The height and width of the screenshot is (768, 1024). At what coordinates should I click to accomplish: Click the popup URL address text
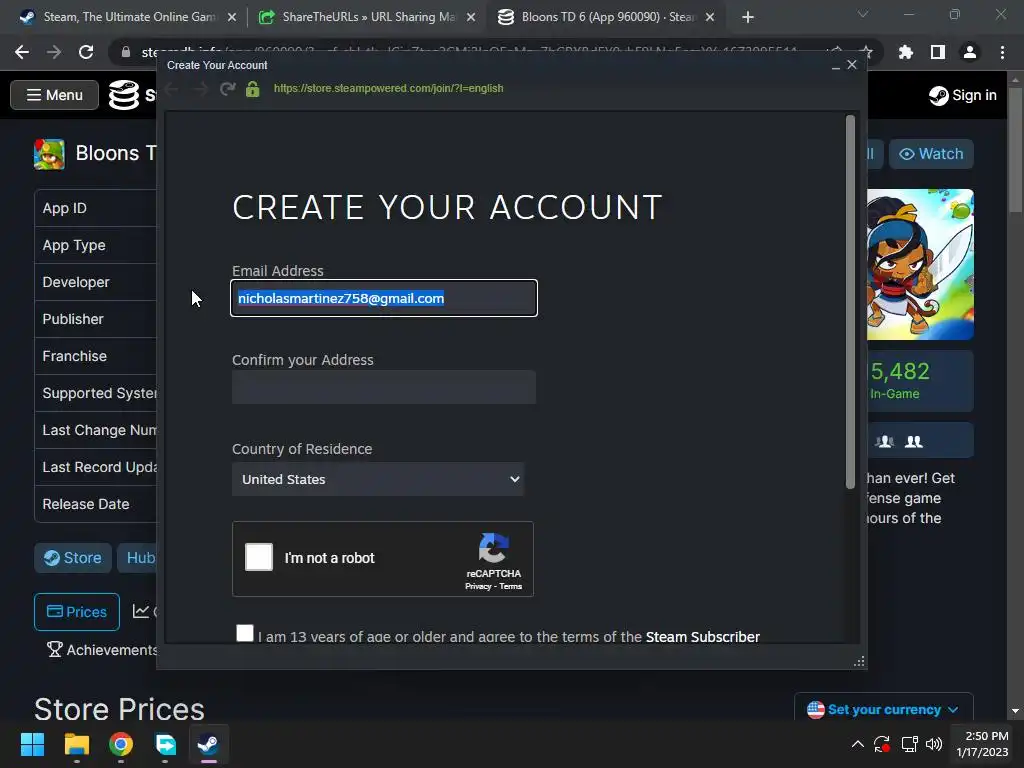(389, 88)
